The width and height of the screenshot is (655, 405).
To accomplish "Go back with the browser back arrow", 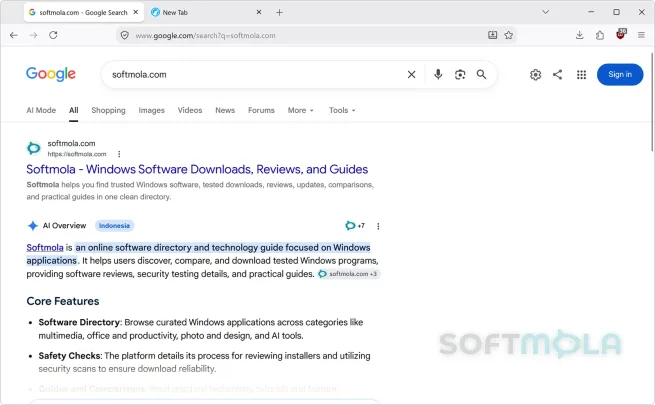I will click(13, 35).
